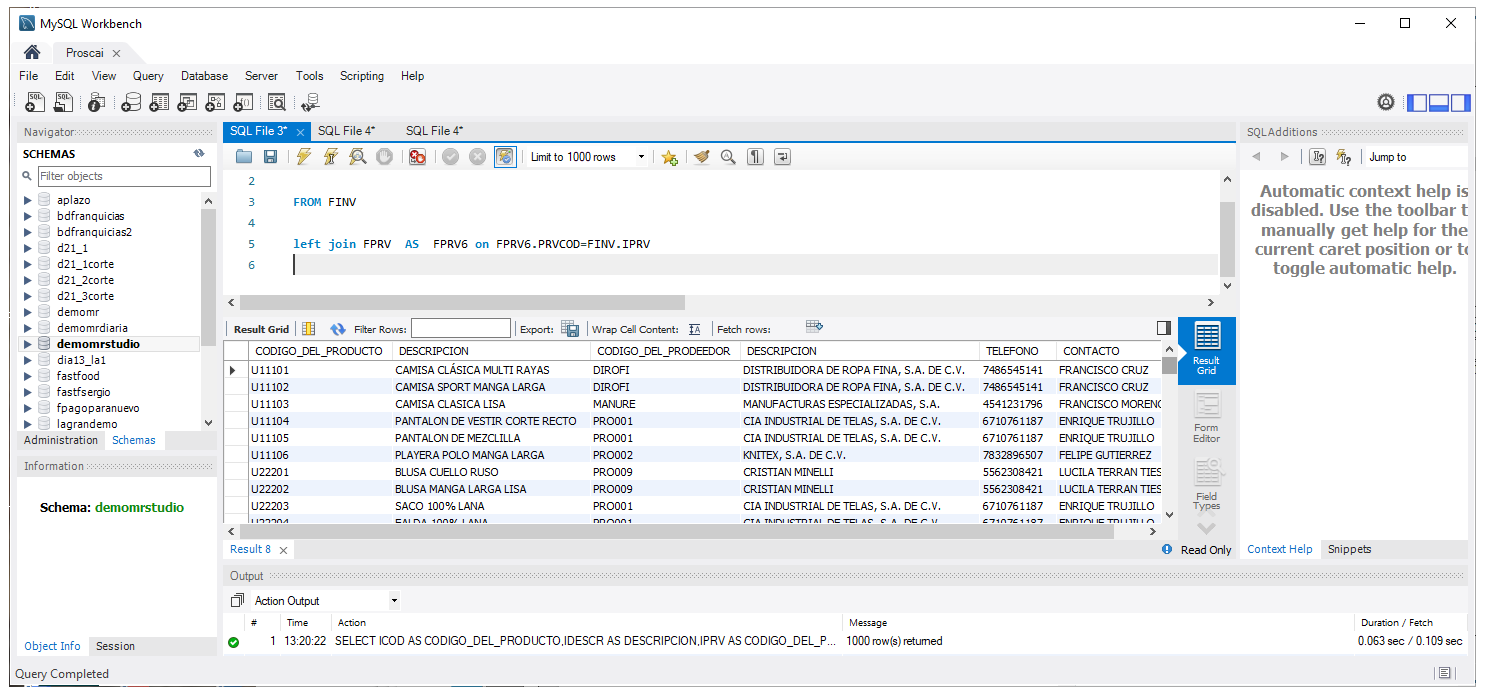Open the Jump to dropdown
Screen dimensions: 1486x697
[1417, 157]
